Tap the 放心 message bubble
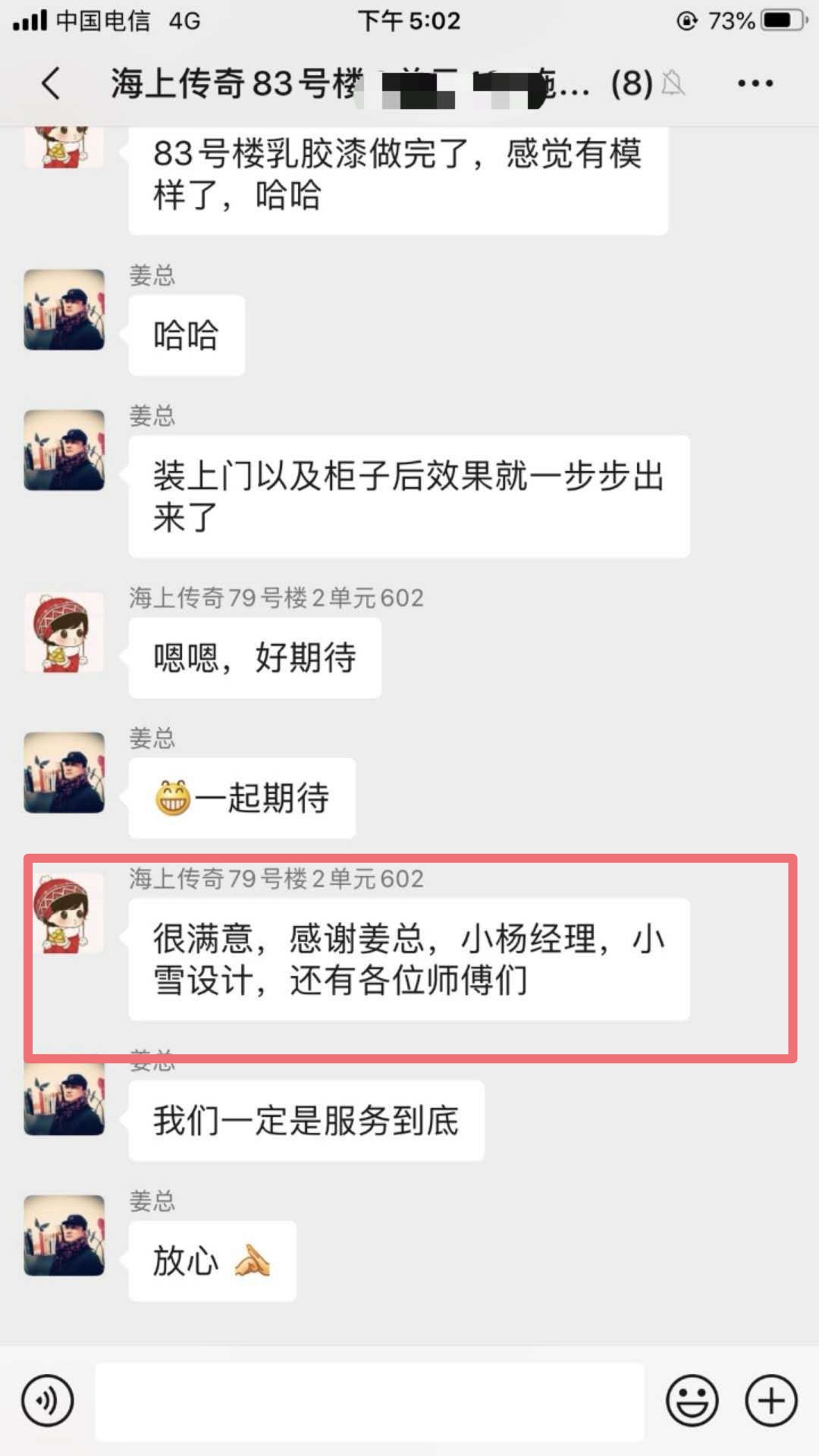The width and height of the screenshot is (819, 1456). [x=212, y=1261]
